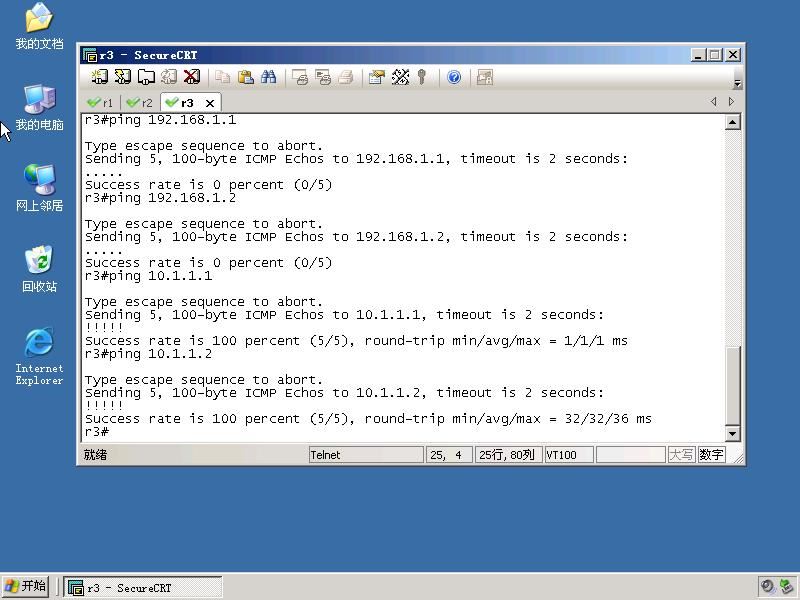Open Session Options toolbar icon
Viewport: 800px width, 600px height.
377,77
